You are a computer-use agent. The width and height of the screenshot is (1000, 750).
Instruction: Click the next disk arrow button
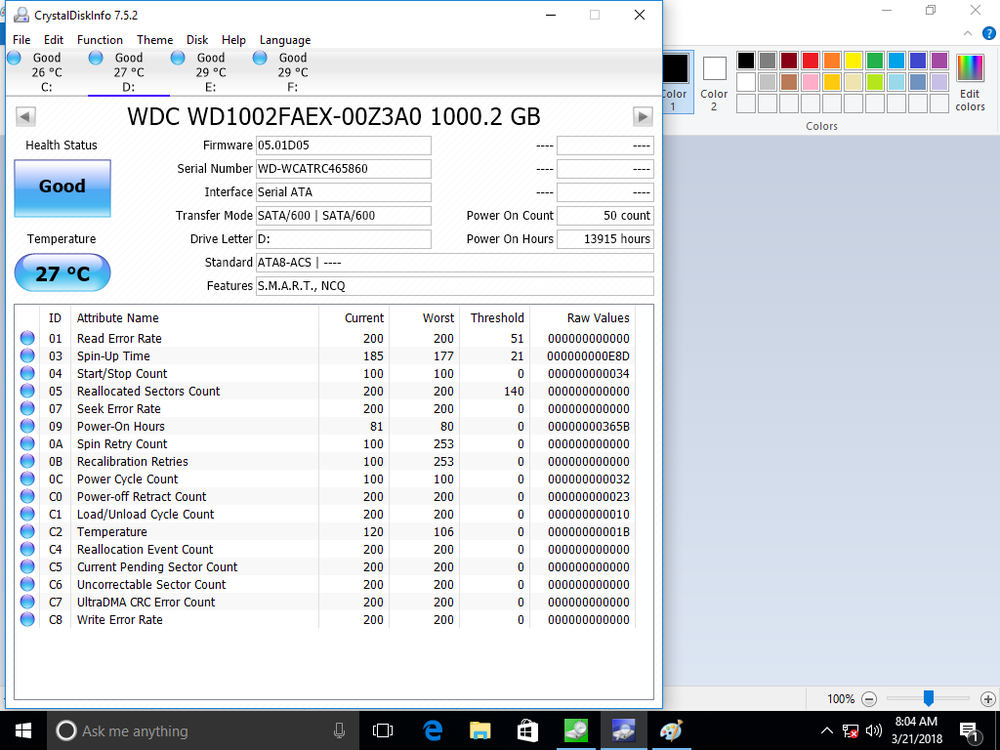[x=643, y=117]
